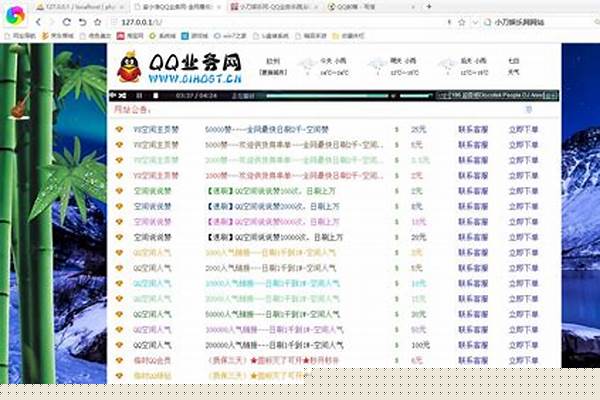Open the address bar dropdown arrow

click(x=475, y=22)
